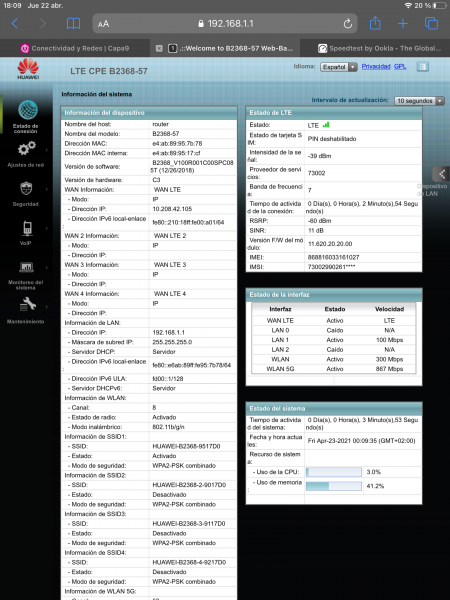Click the WLAN row 300 Mbps speed
This screenshot has width=450, height=600.
pos(390,359)
